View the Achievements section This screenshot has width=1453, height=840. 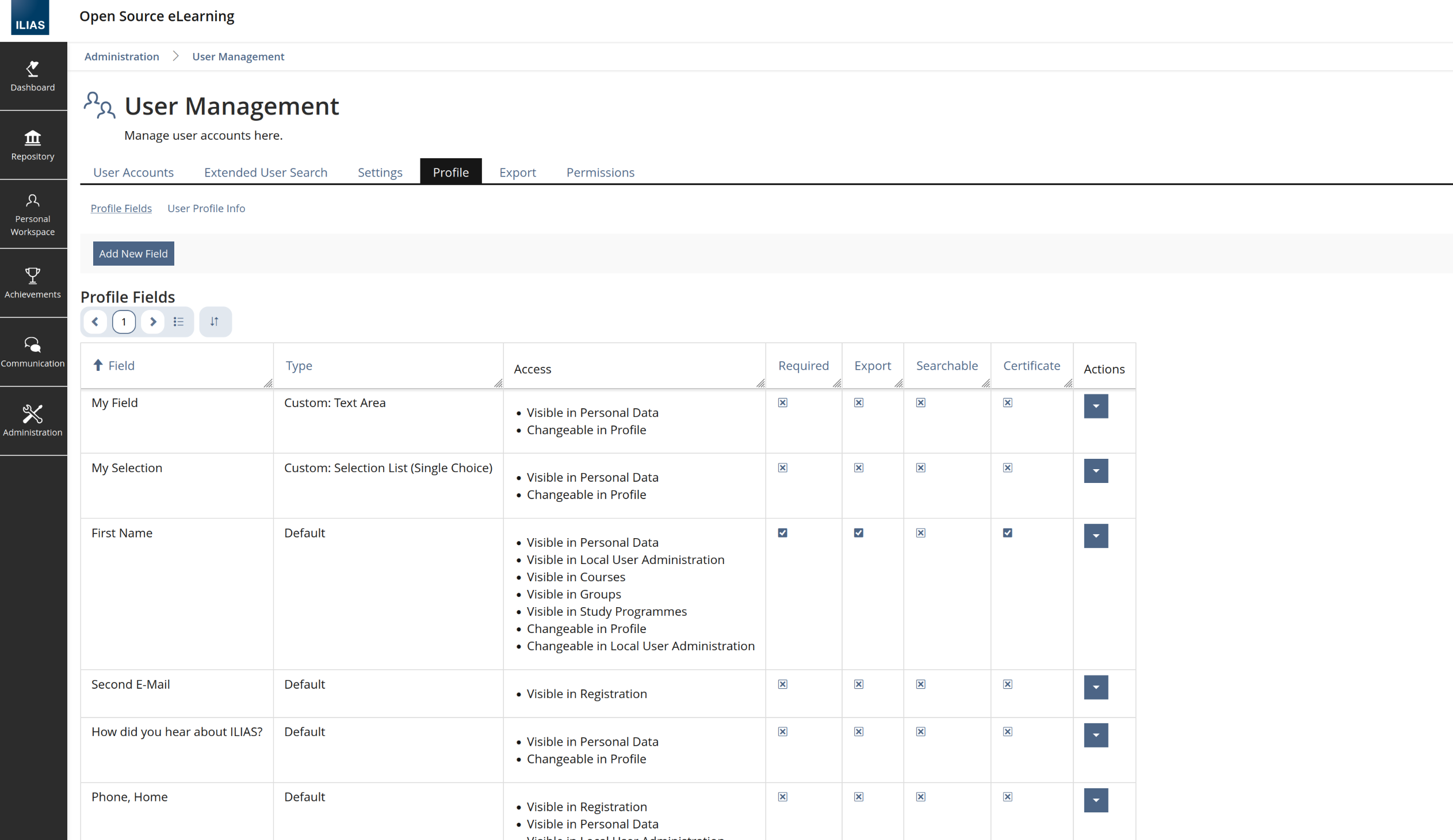click(x=32, y=282)
